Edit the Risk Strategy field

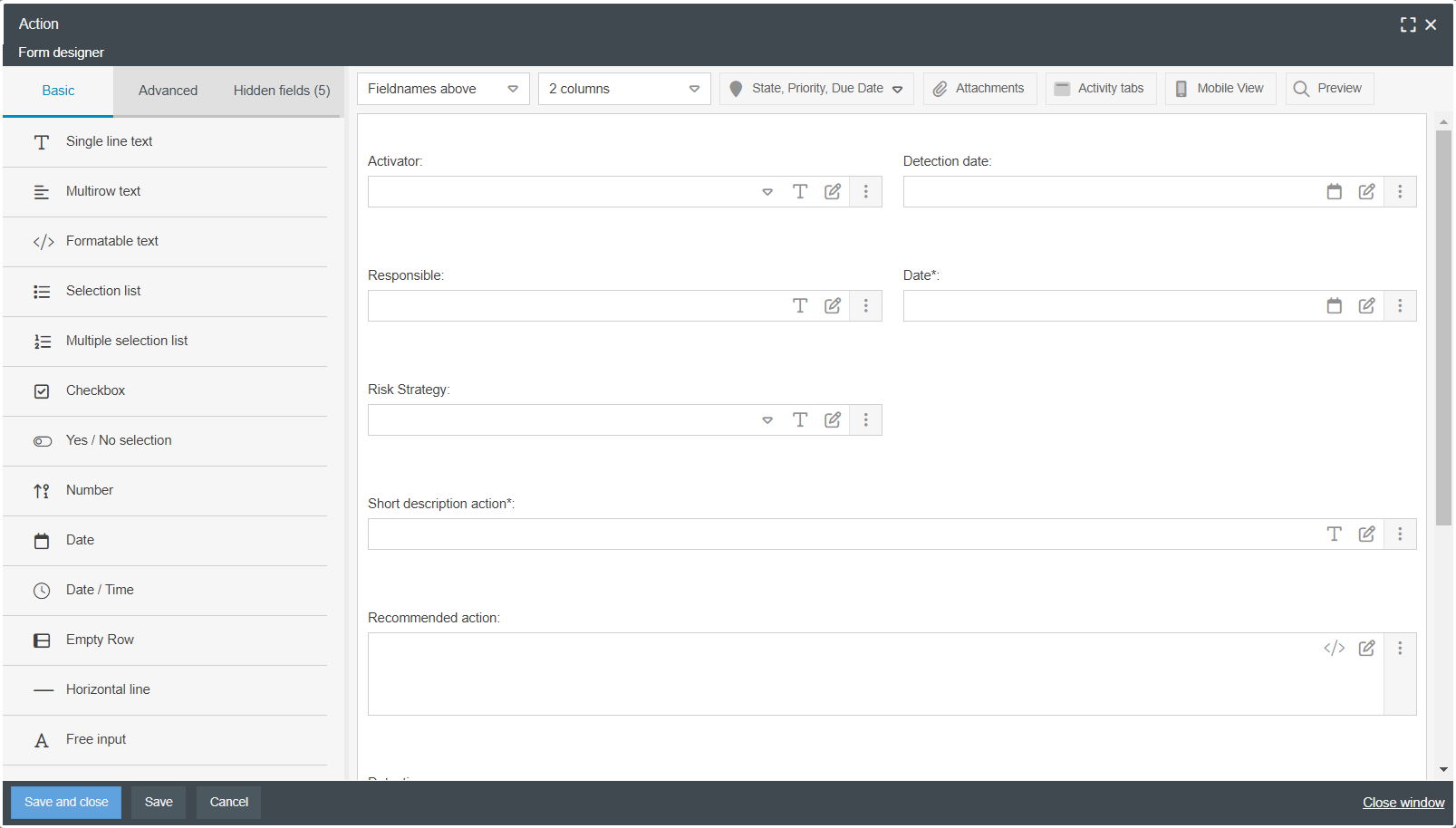tap(833, 419)
